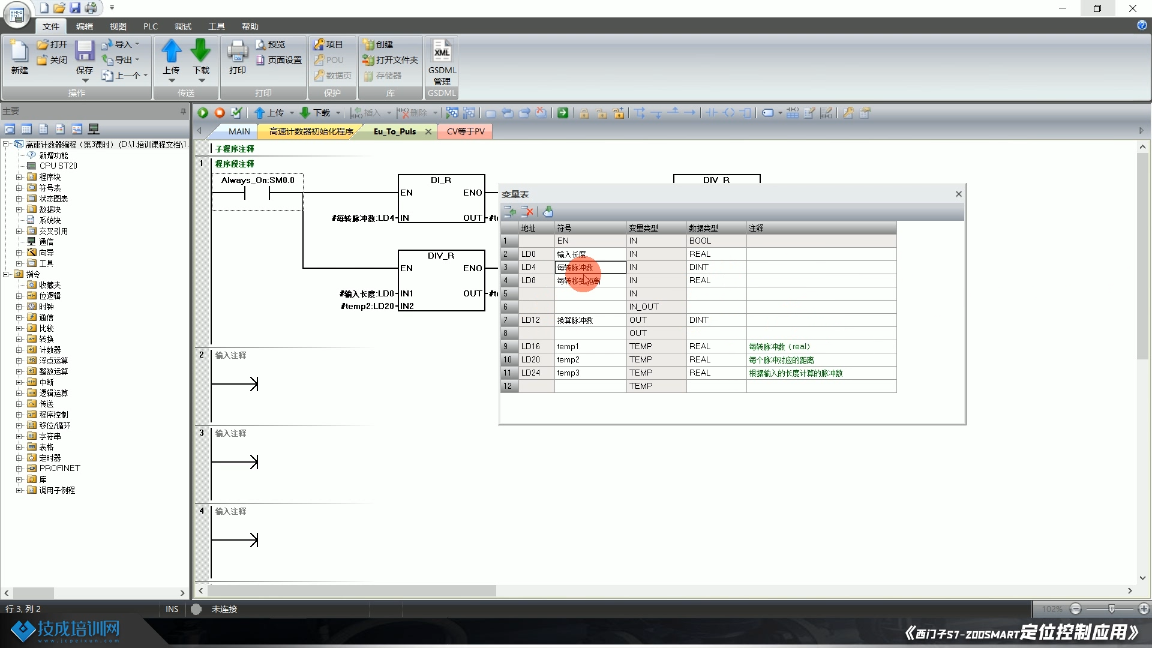Screen dimensions: 1152x648
Task: Expand the 定时器 instruction folder
Action: point(19,458)
